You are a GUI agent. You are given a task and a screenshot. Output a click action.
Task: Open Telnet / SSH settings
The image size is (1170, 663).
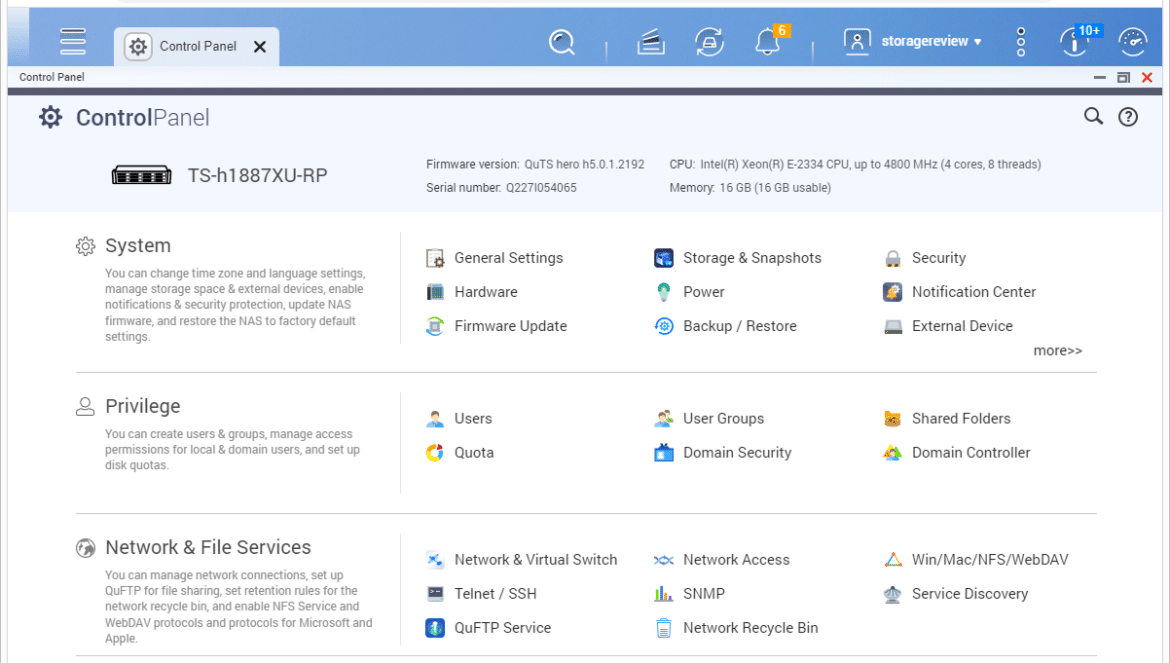(x=495, y=594)
